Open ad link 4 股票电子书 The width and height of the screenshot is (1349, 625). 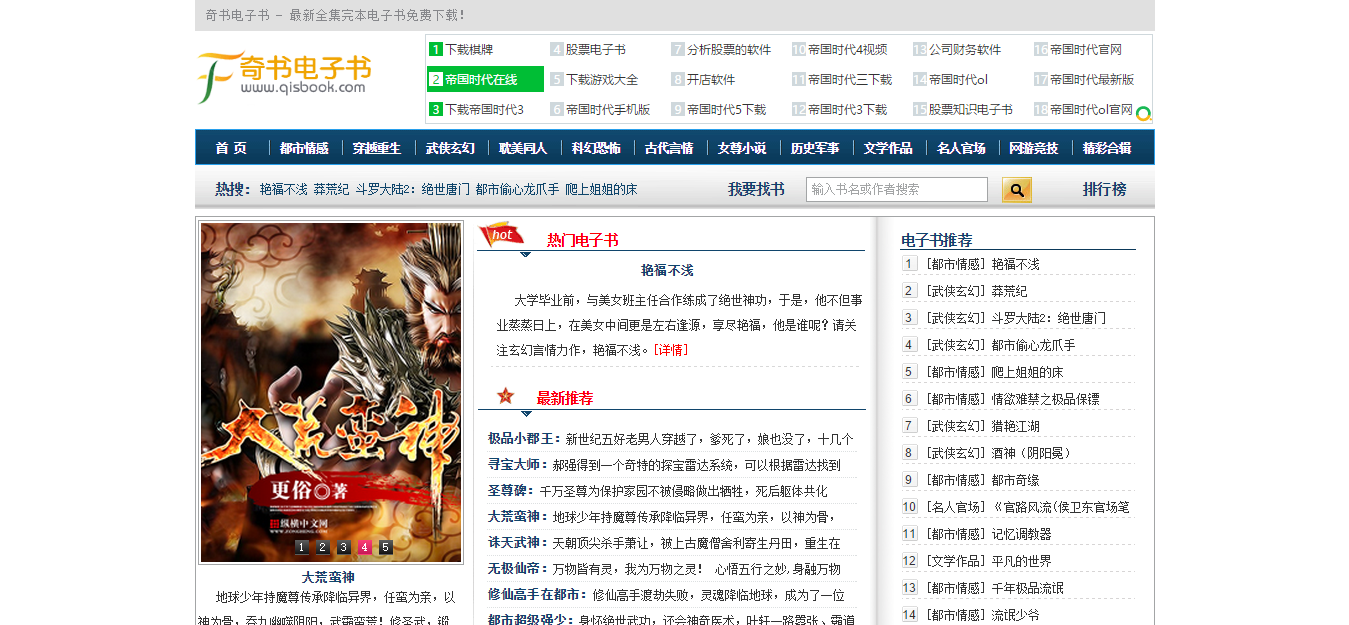coord(596,49)
